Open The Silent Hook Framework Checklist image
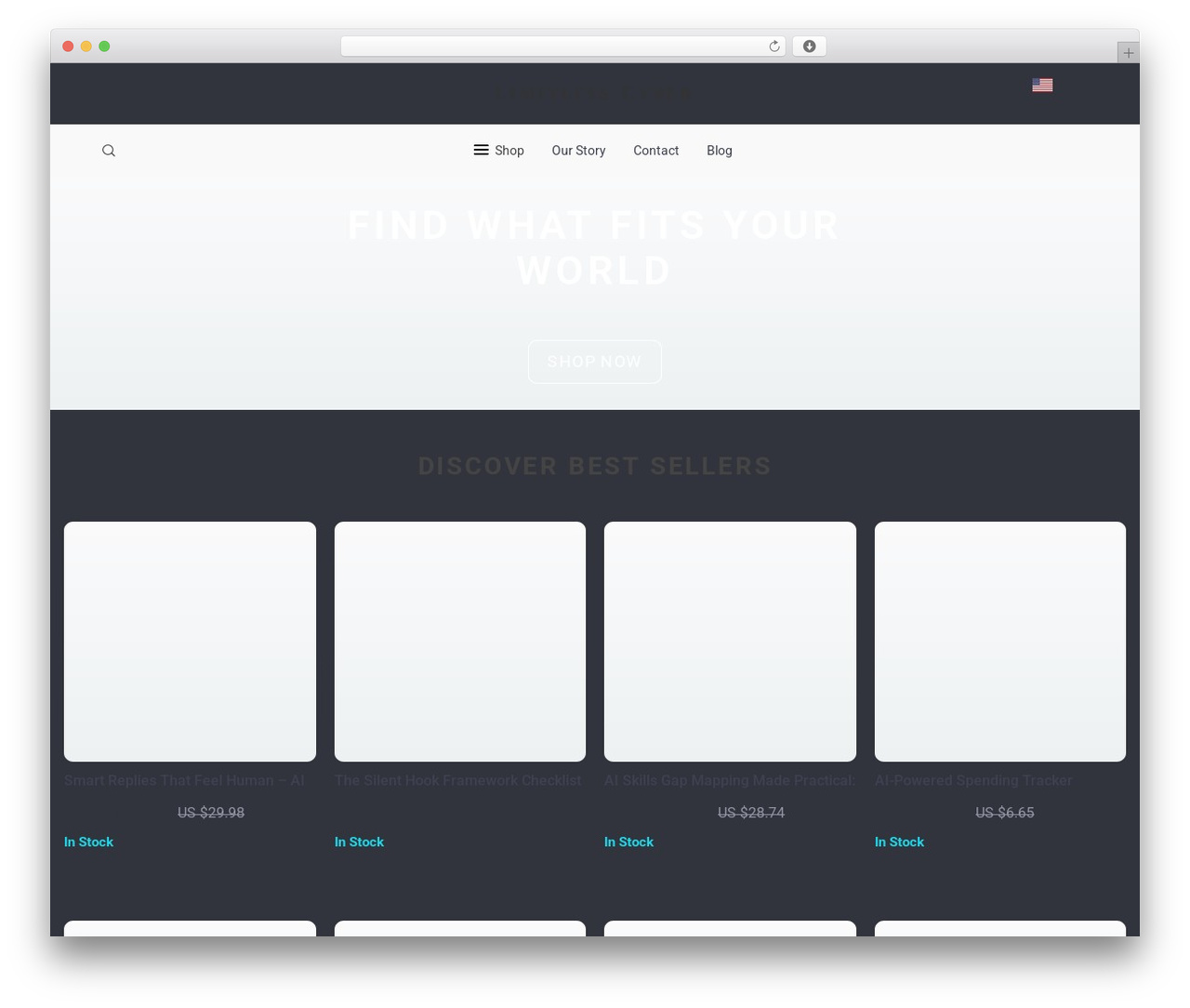Screen dimensions: 1190x1008 [460, 642]
